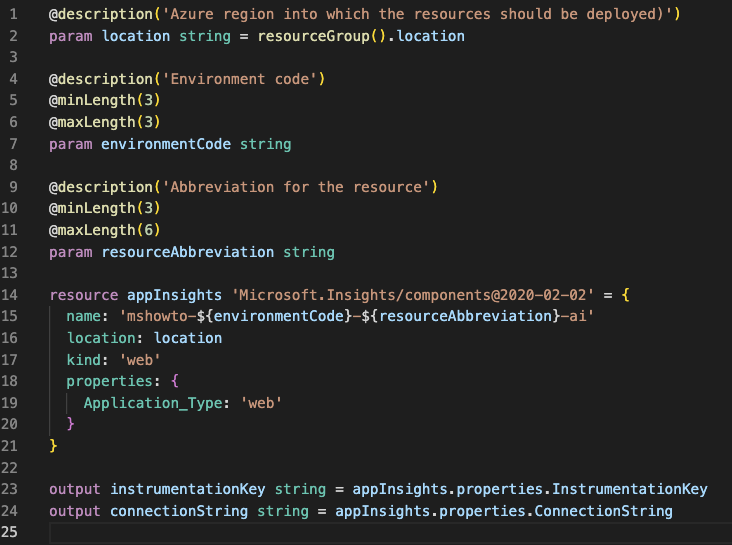Click the 'resource' keyword on line 14
Image resolution: width=732 pixels, height=545 pixels.
click(84, 295)
